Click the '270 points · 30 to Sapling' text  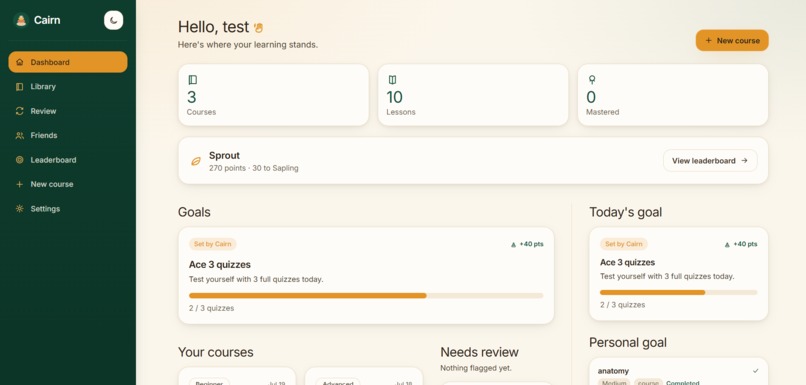(253, 168)
